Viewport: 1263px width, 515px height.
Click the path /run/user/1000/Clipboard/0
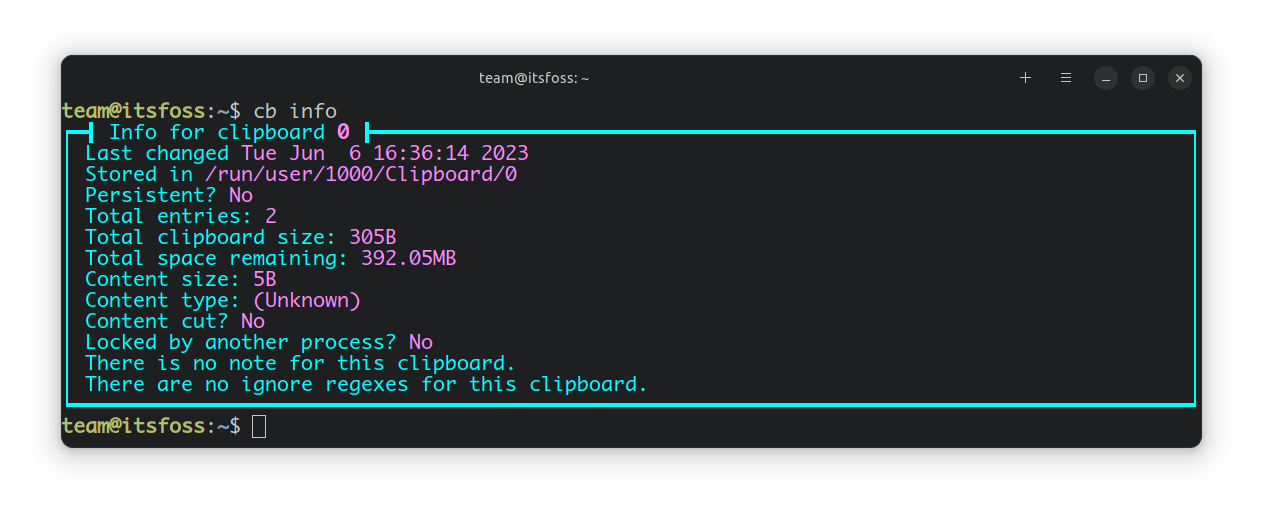pyautogui.click(x=360, y=174)
